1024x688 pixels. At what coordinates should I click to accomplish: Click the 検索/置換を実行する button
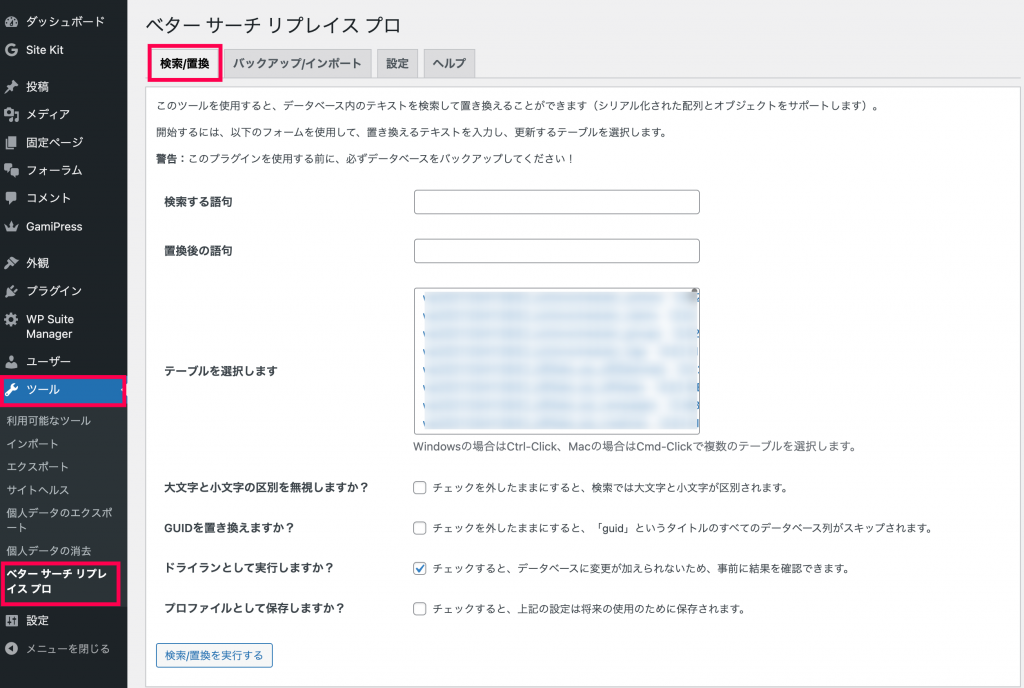coord(214,655)
